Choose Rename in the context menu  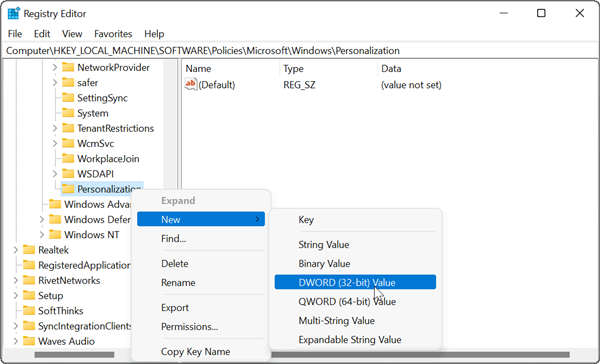(x=201, y=282)
